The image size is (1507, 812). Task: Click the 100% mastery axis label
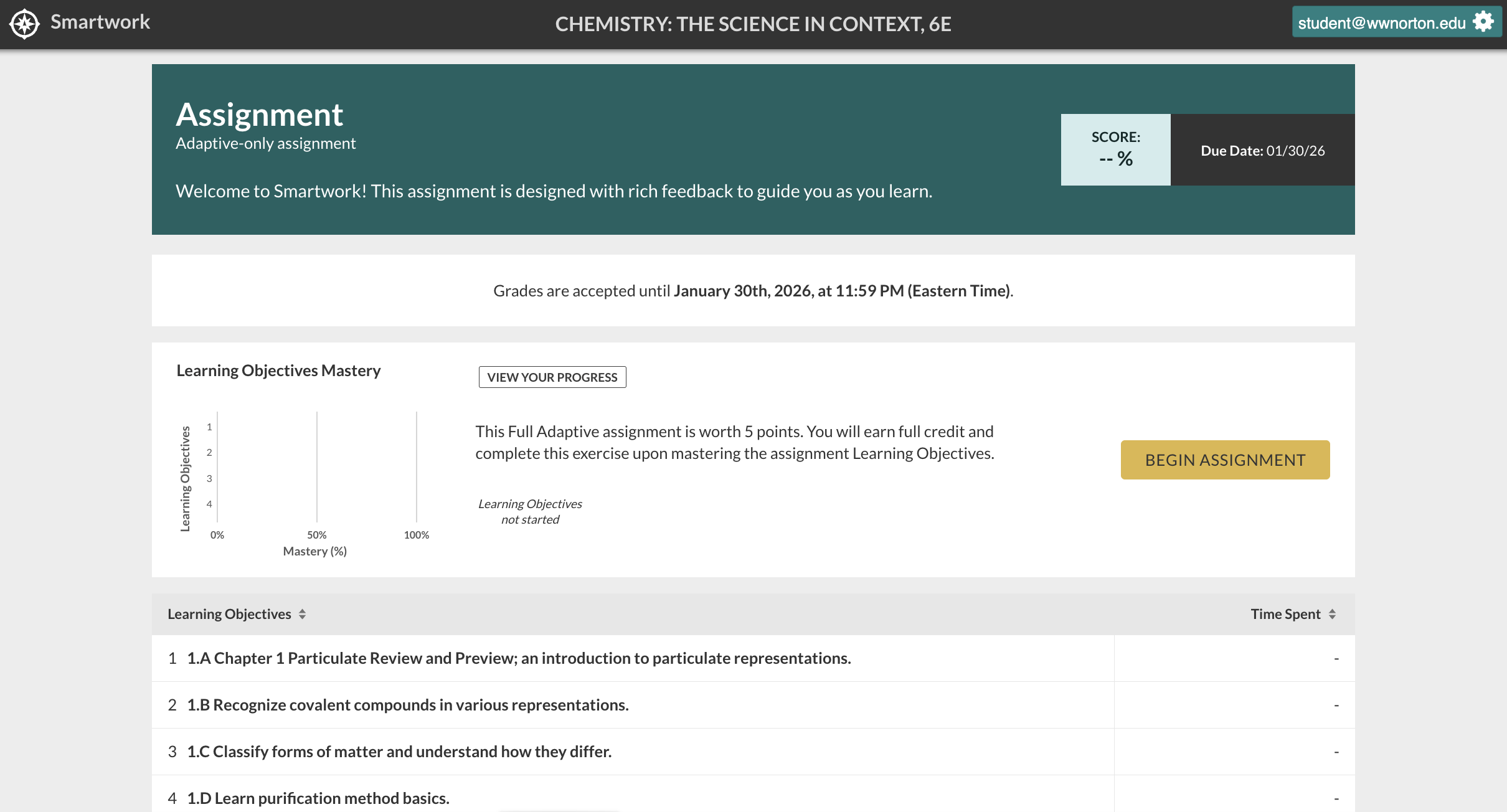[416, 535]
